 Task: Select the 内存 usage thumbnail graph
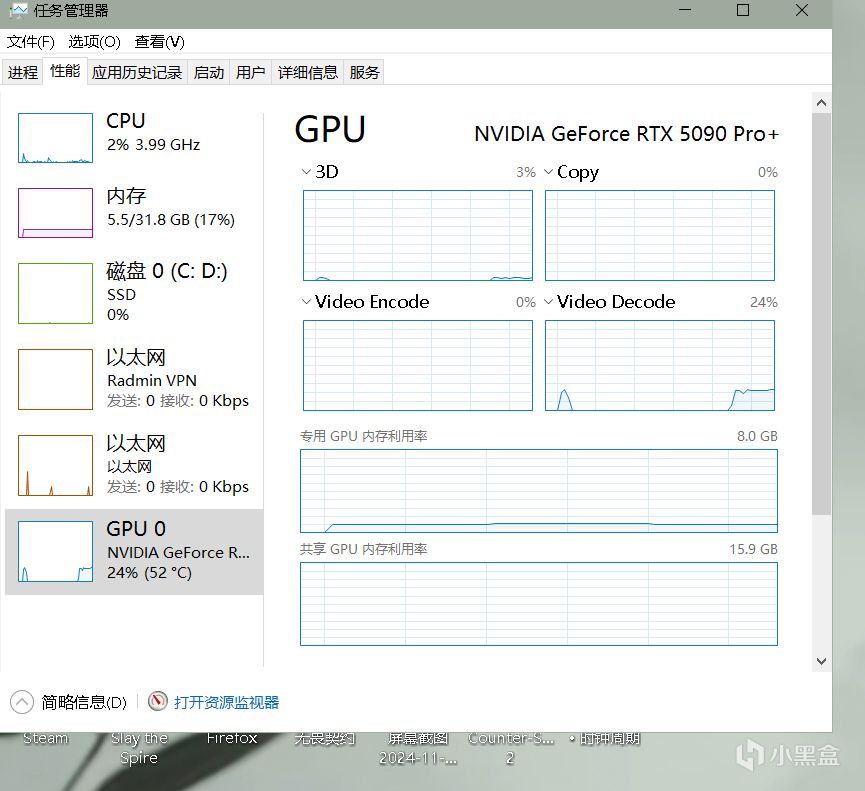coord(55,213)
